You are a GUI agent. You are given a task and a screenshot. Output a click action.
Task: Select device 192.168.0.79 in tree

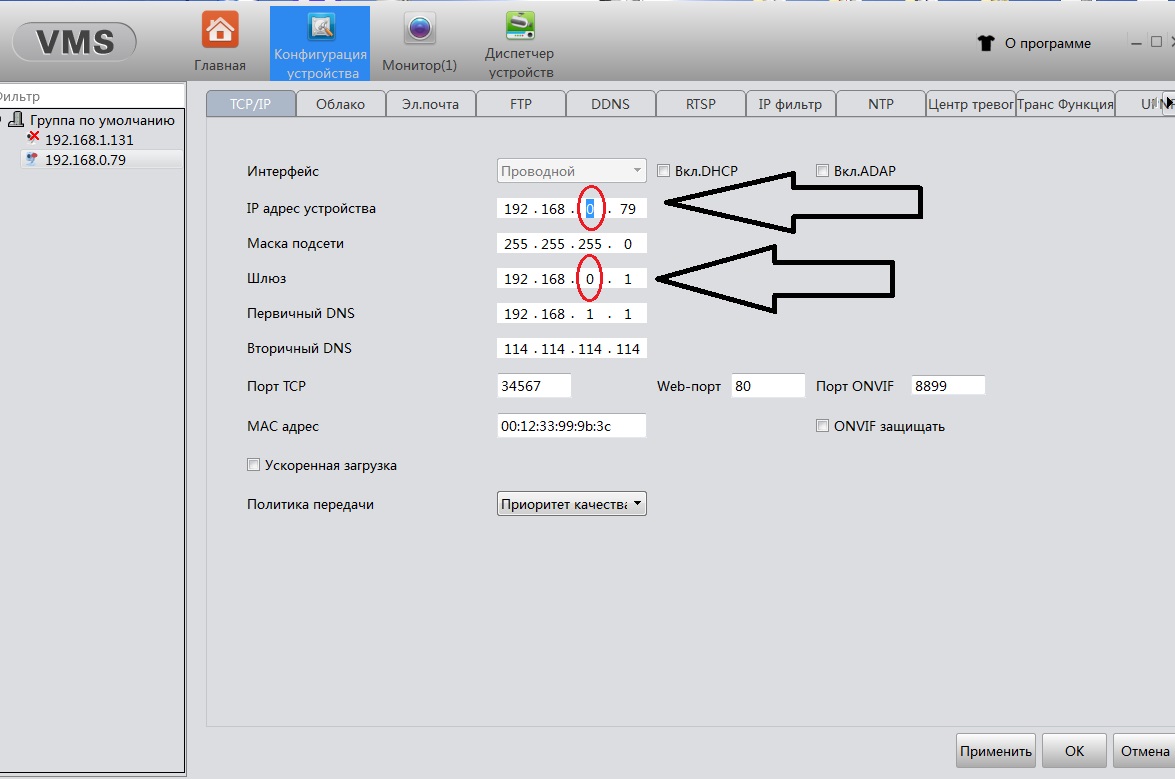point(85,160)
